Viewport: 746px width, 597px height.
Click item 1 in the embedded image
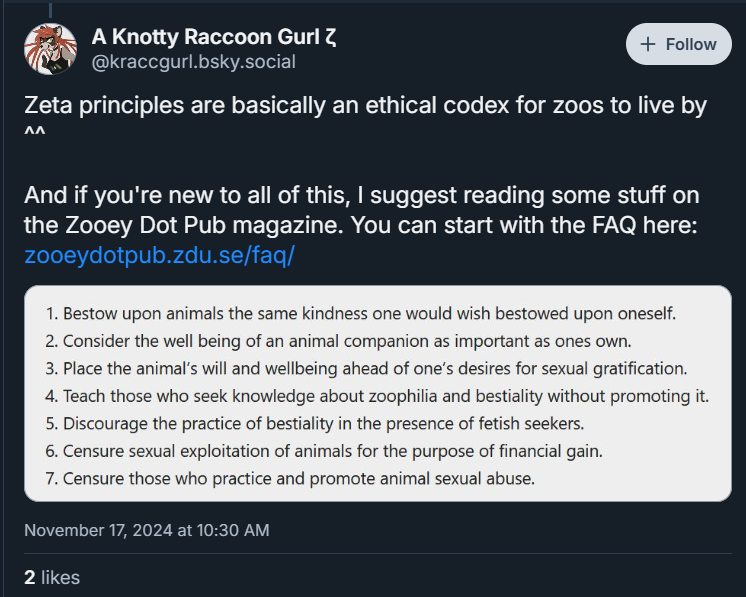360,313
